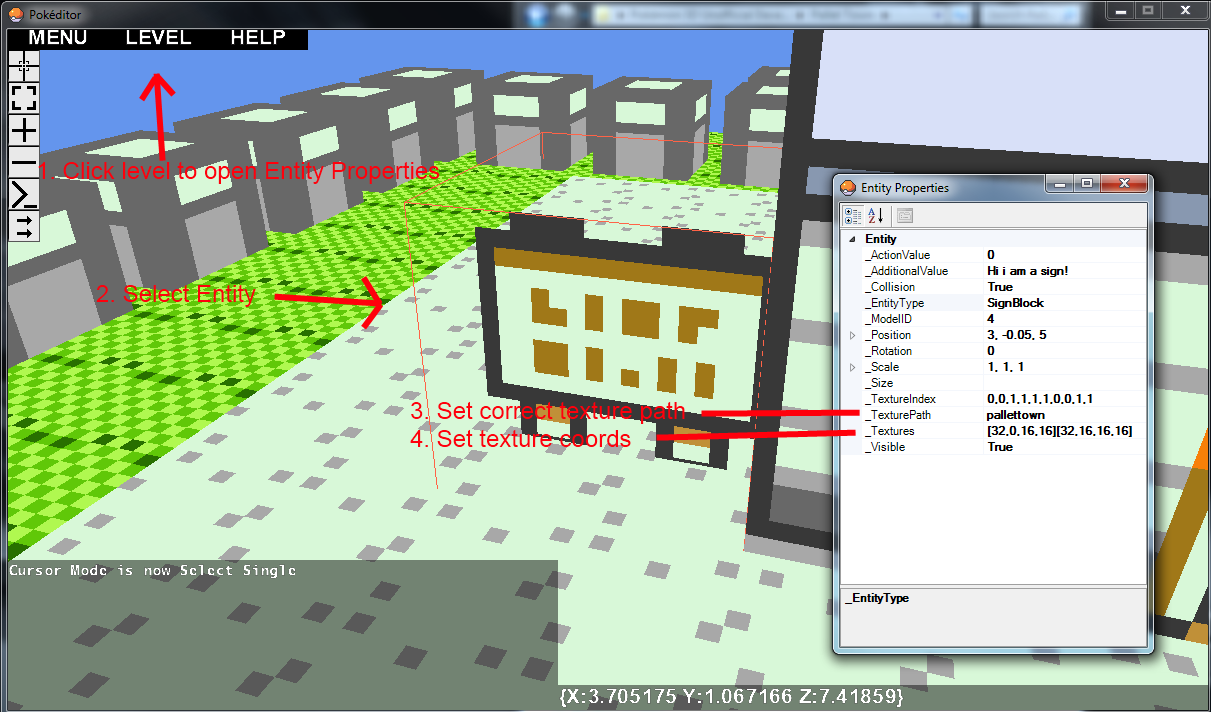Screen dimensions: 1211x712
Task: Open the LEVEL menu
Action: coord(158,38)
